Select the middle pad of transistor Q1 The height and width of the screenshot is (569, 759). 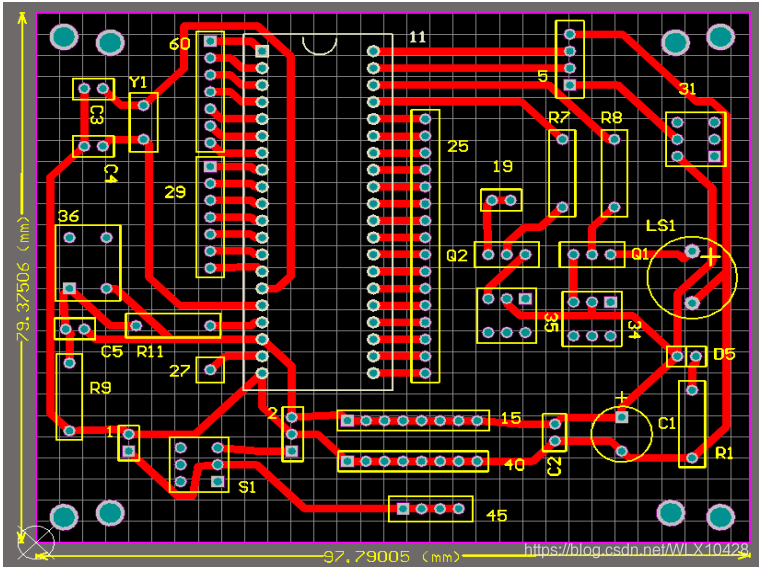592,254
